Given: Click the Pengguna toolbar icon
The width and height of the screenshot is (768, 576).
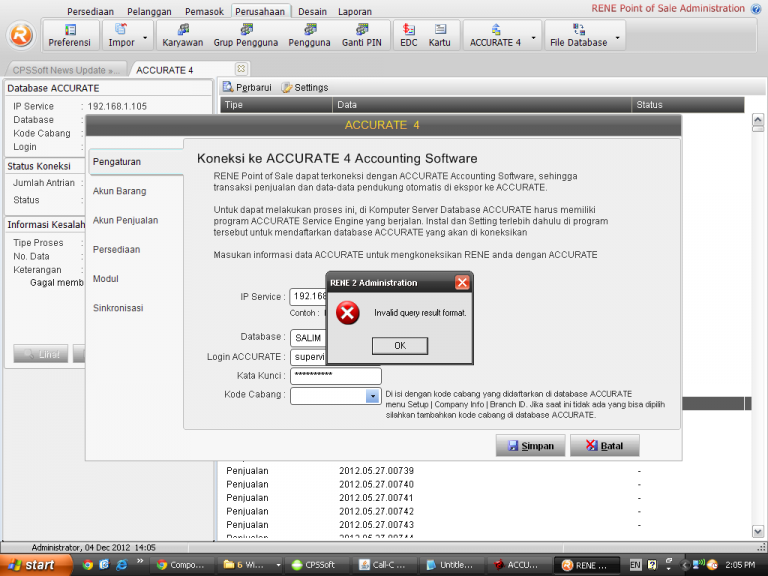Looking at the screenshot, I should point(310,35).
